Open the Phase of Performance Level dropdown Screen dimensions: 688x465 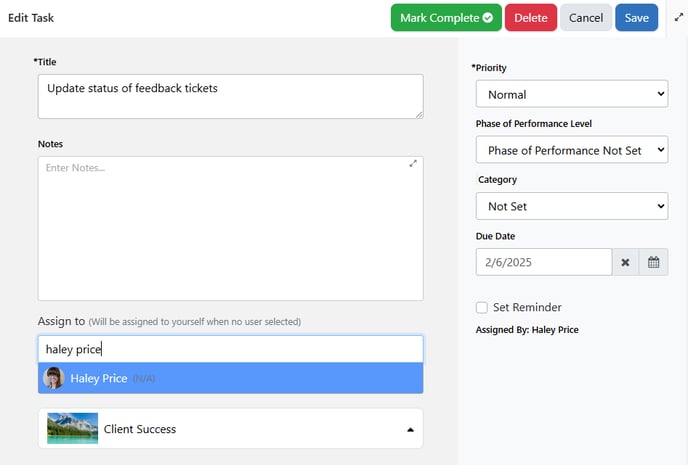(572, 150)
